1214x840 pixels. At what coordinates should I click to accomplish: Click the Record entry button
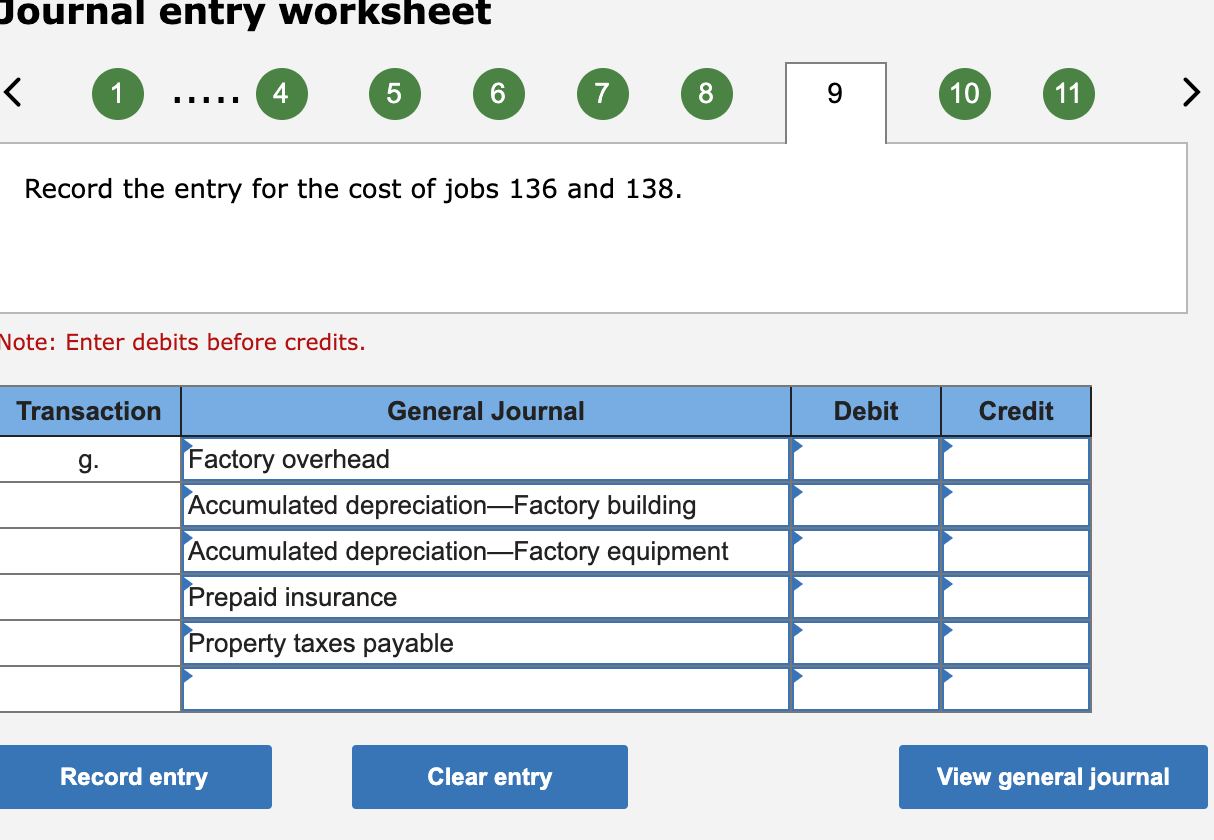136,776
